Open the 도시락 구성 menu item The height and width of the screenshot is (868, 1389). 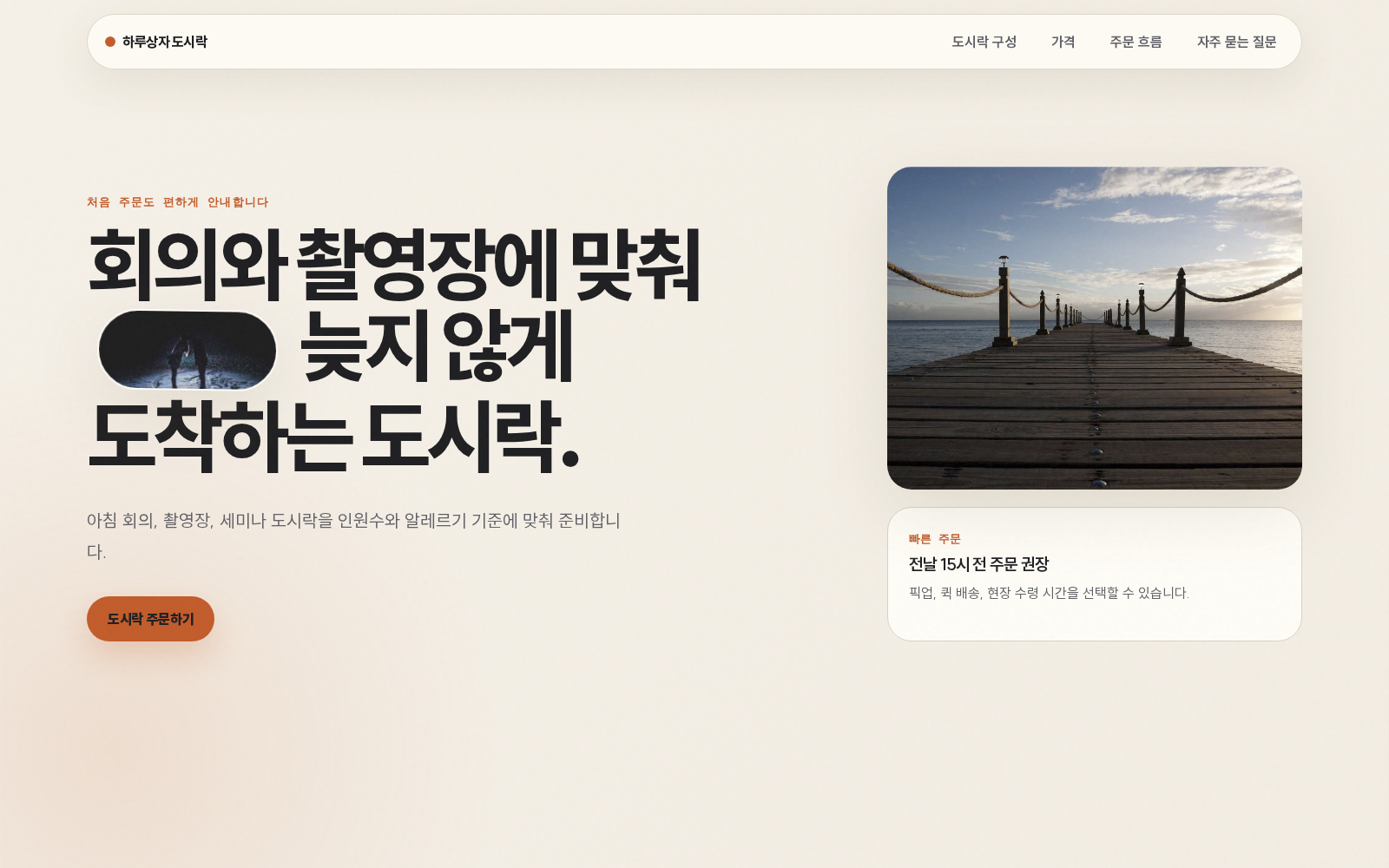tap(984, 42)
